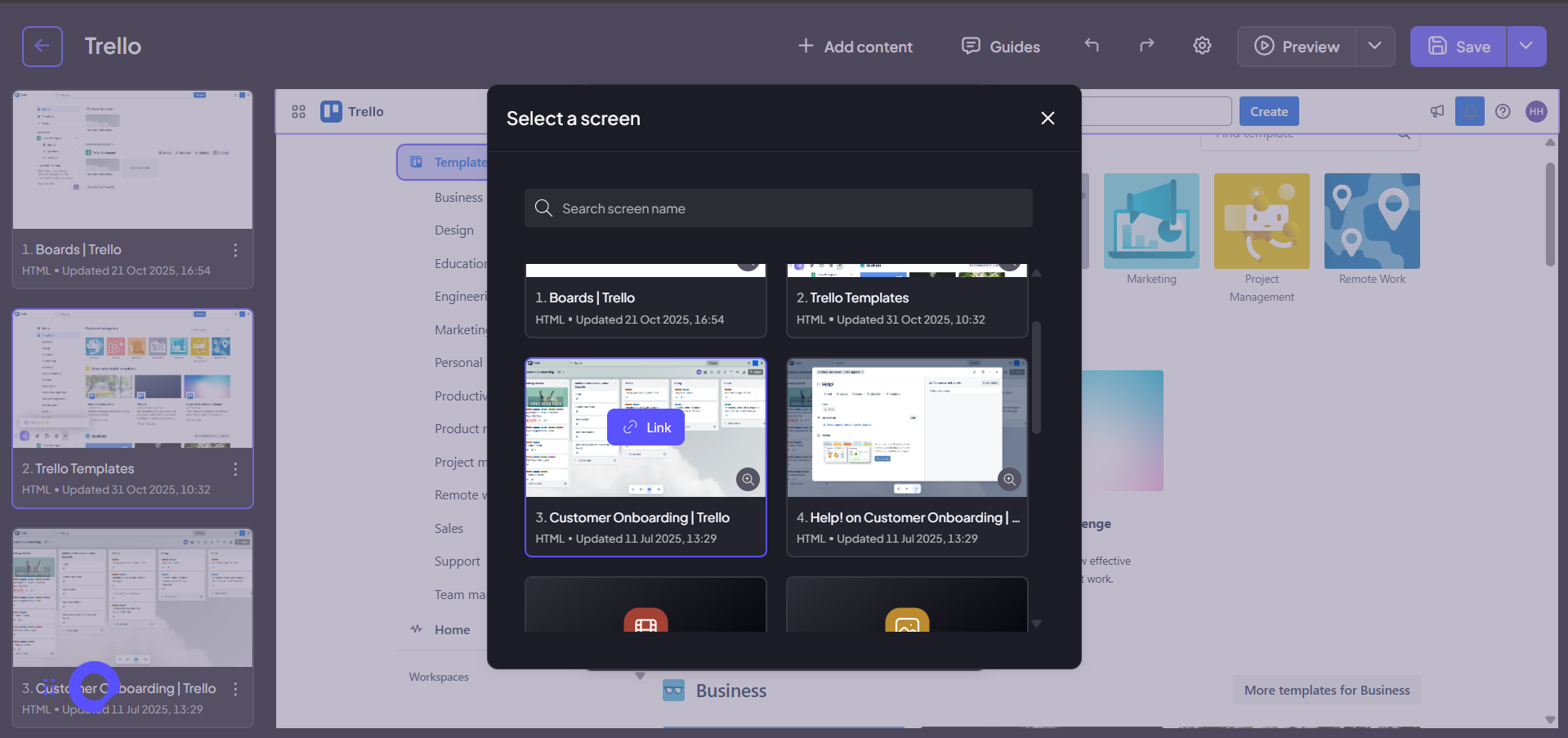The height and width of the screenshot is (738, 1568).
Task: Click the back arrow button beside Trello title
Action: point(42,47)
